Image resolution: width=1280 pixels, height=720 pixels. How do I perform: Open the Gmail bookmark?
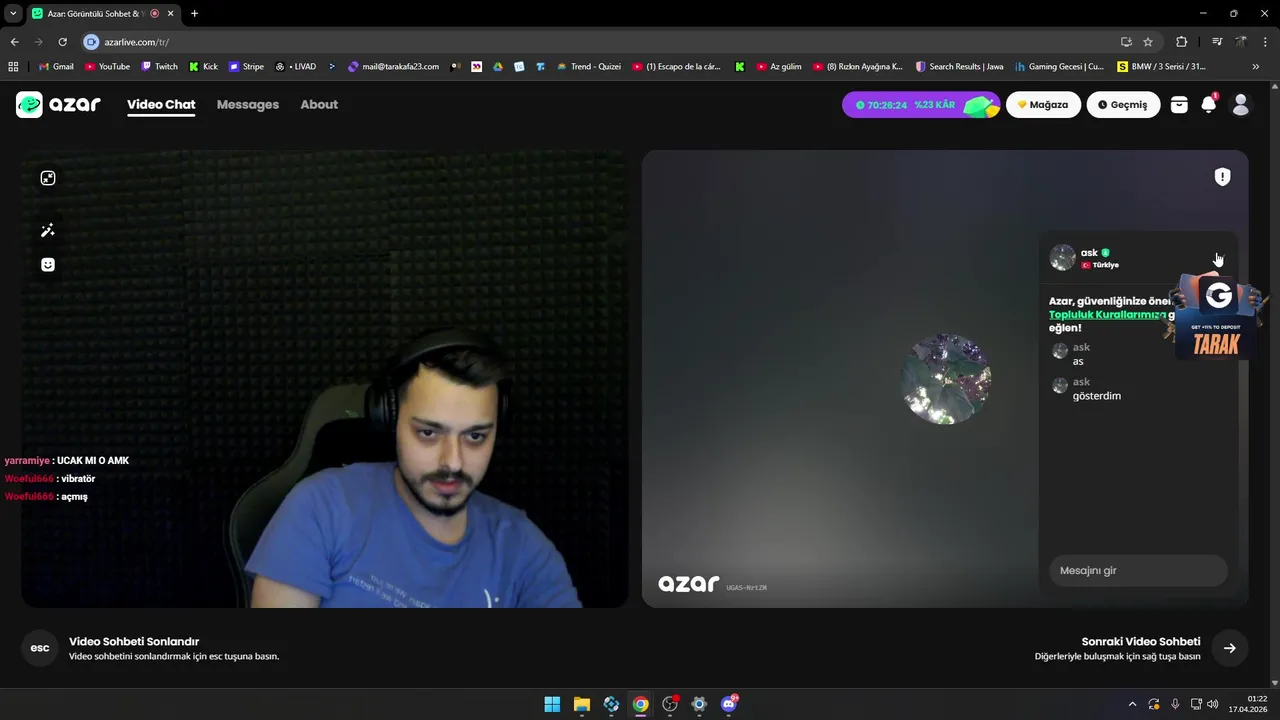(x=56, y=67)
